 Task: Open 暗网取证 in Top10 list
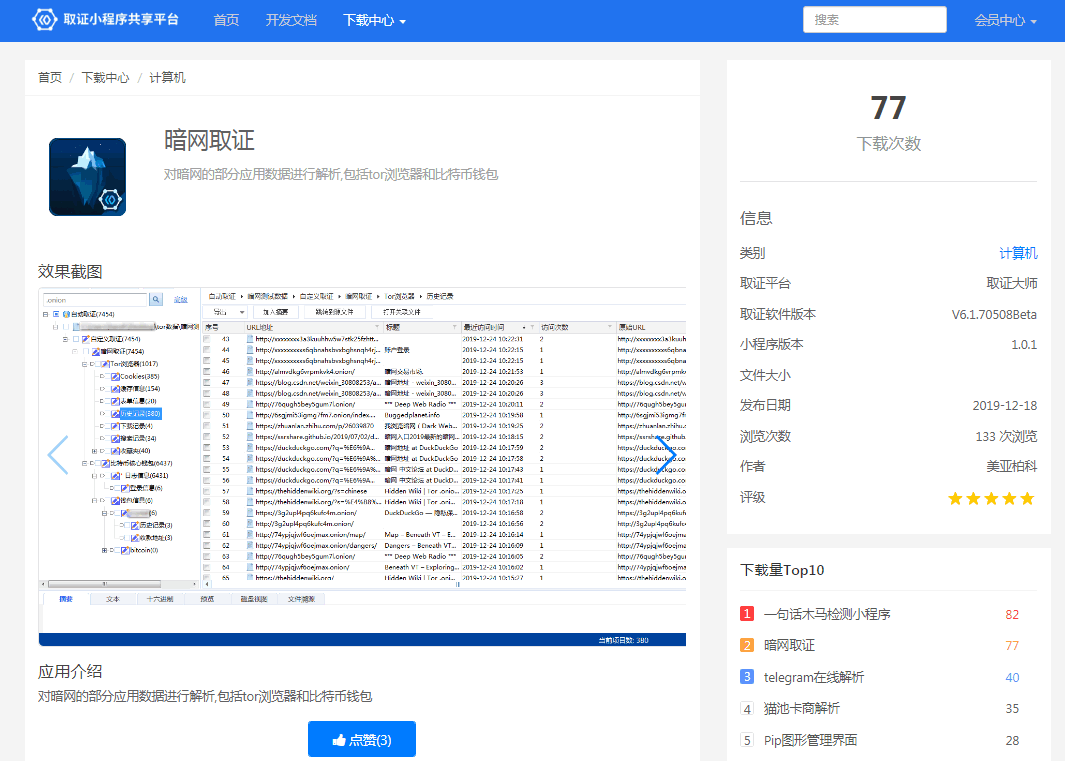[789, 645]
